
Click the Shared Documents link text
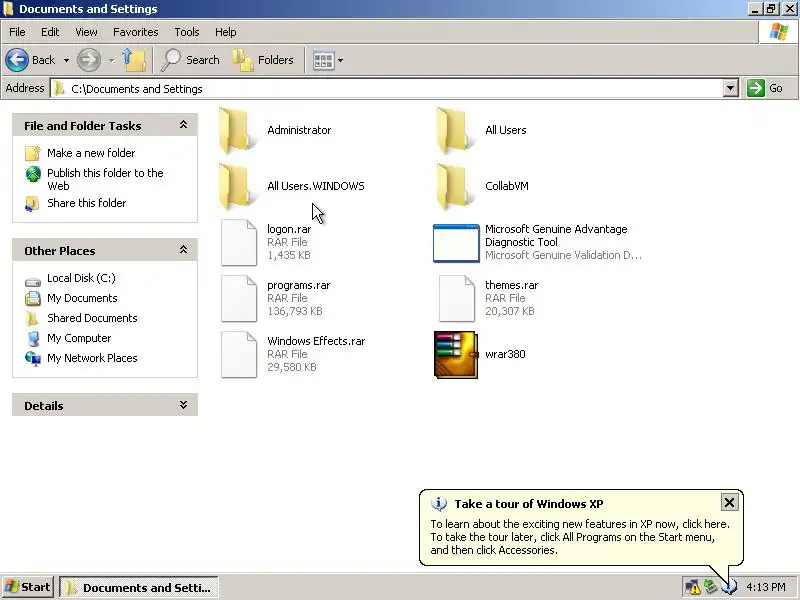92,318
